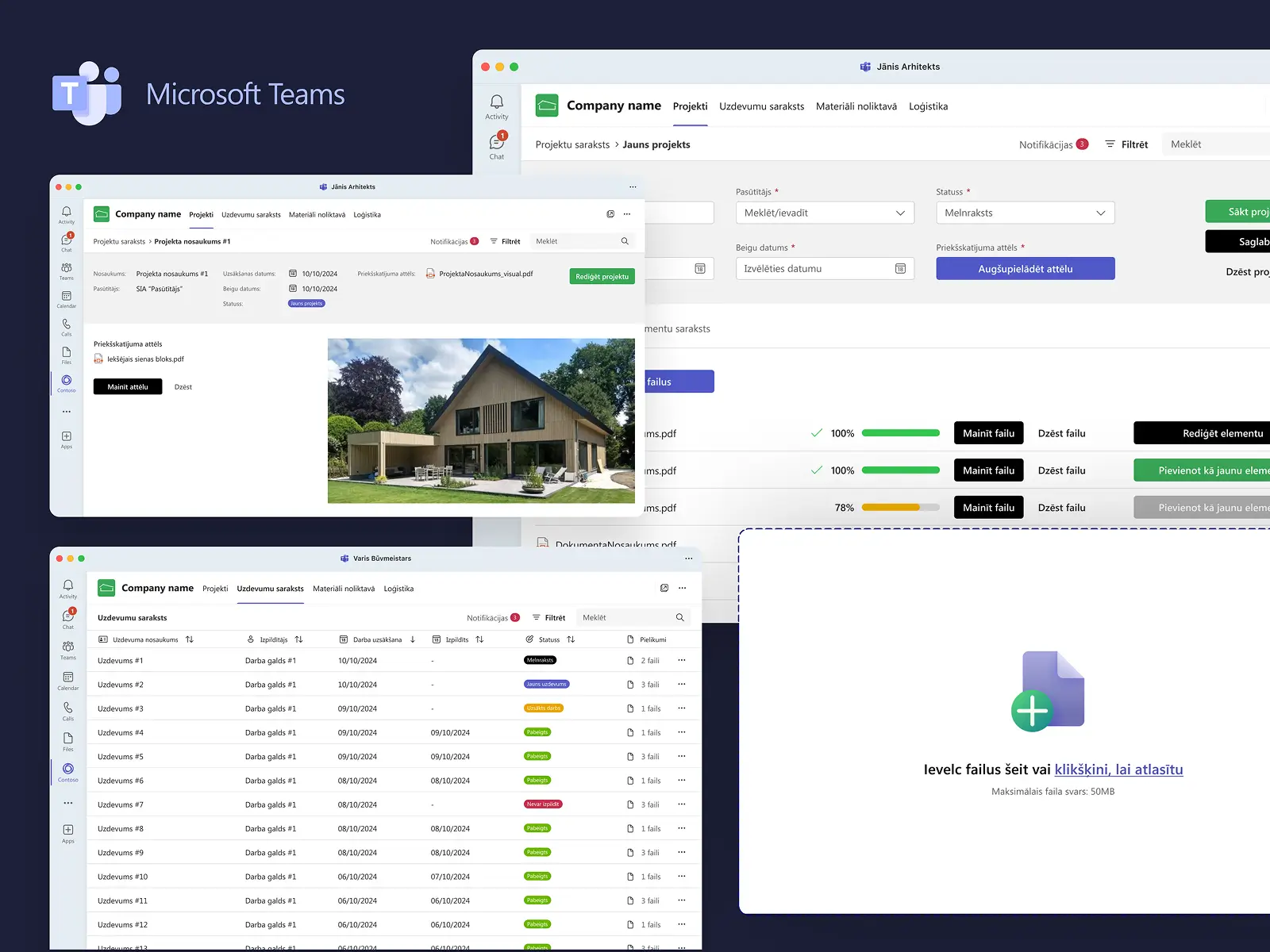Select Projekti tab in new project window
The image size is (1270, 952).
tap(691, 106)
